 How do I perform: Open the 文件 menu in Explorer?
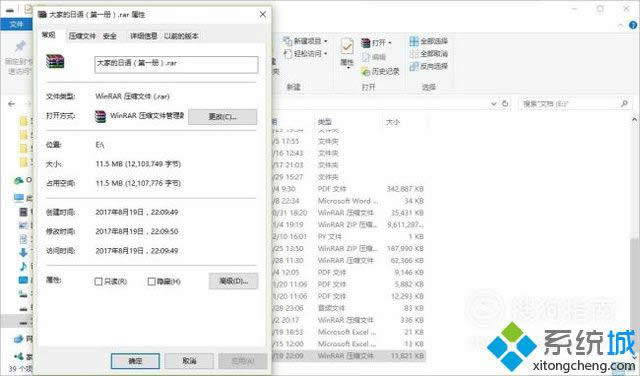[x=16, y=24]
